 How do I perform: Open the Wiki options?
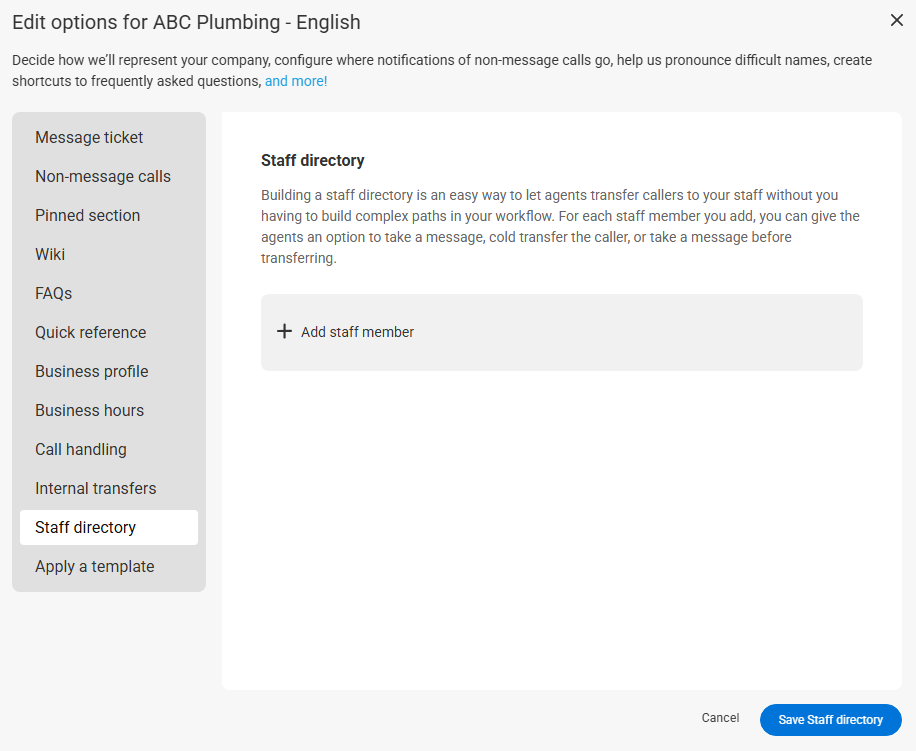point(50,255)
